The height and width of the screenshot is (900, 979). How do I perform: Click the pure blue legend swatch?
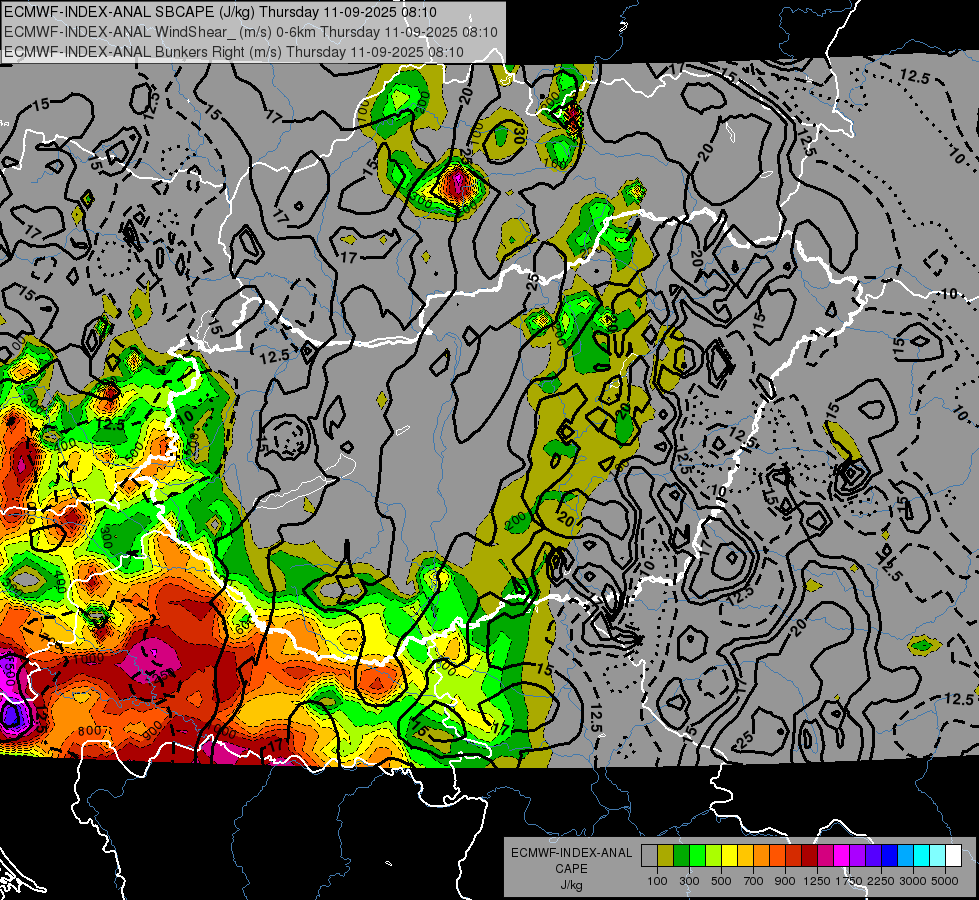tap(890, 855)
